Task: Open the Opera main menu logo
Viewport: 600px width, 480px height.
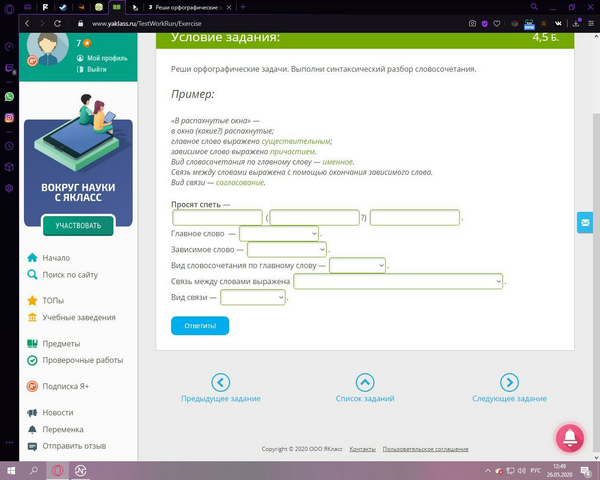Action: click(x=9, y=8)
